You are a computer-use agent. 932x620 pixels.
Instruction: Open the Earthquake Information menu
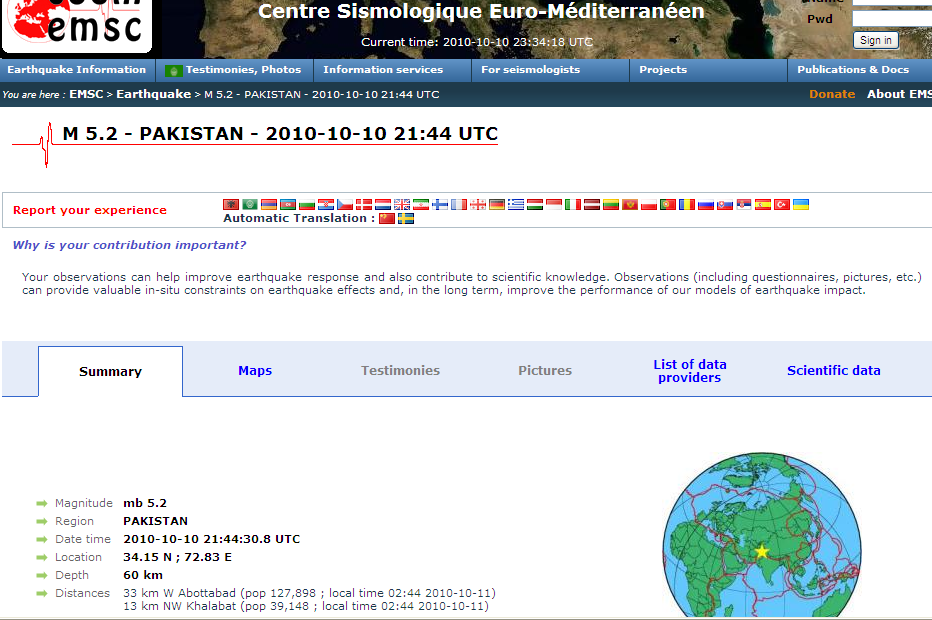77,70
